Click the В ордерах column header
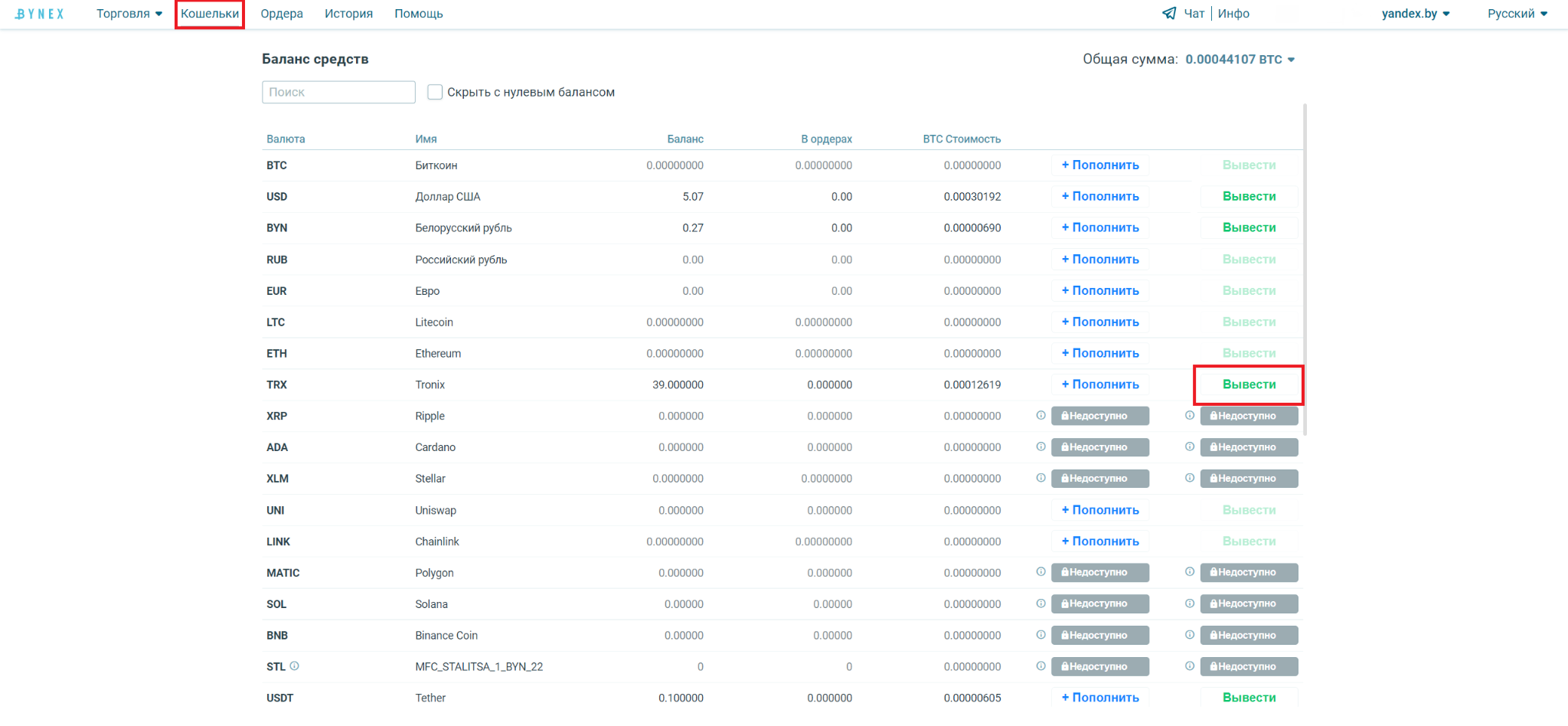Viewport: 1568px width, 726px height. click(826, 139)
